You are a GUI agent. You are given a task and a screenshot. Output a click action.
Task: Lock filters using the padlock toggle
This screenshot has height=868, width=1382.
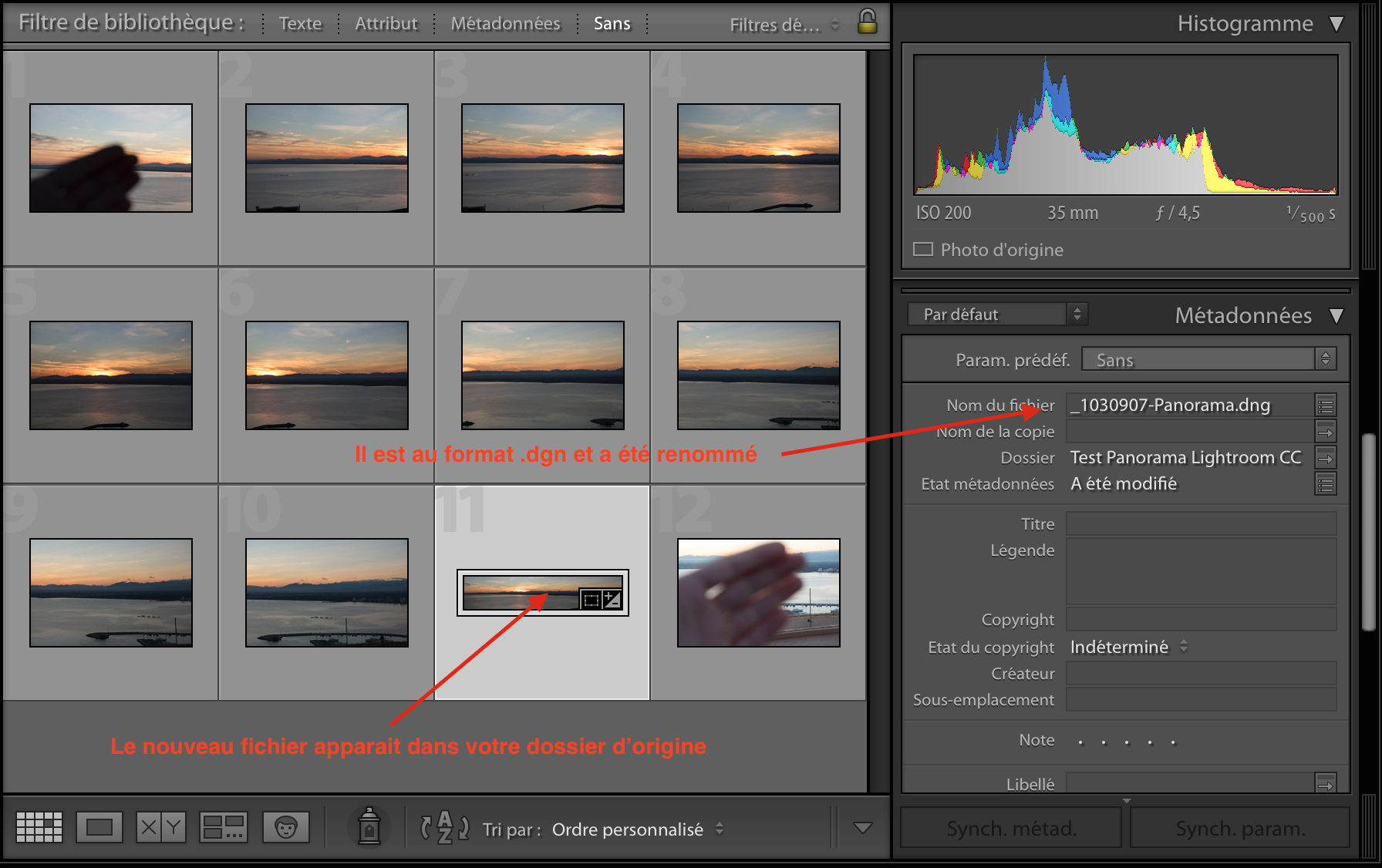pyautogui.click(x=866, y=22)
